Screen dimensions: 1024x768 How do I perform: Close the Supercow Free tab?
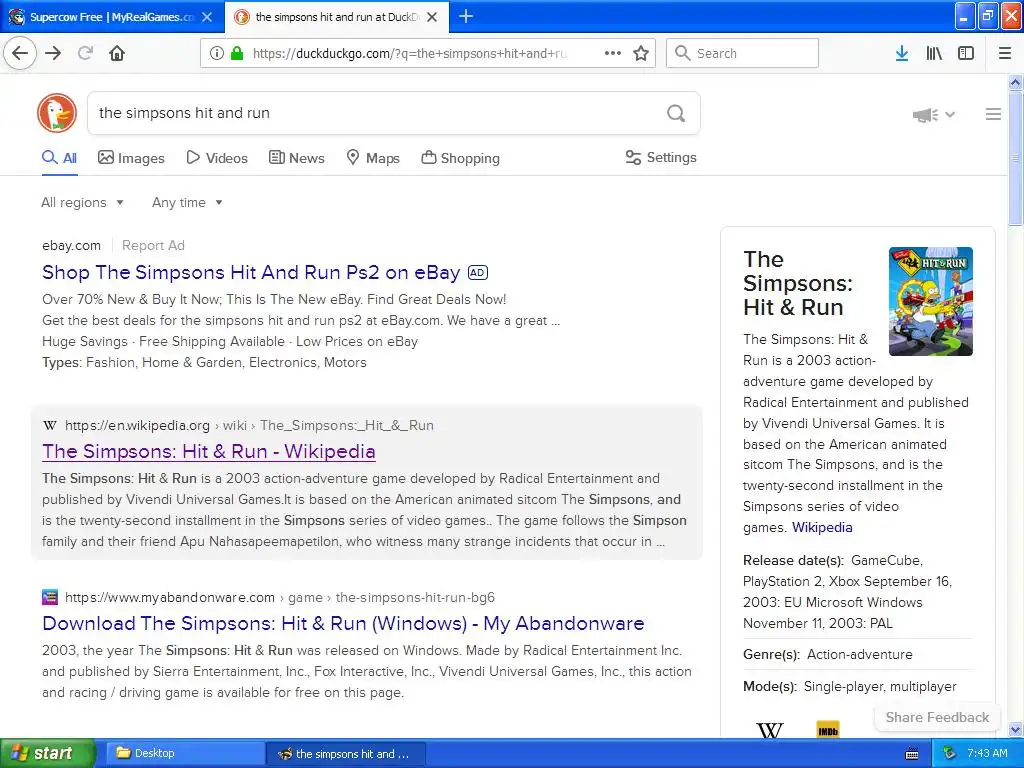[x=207, y=17]
